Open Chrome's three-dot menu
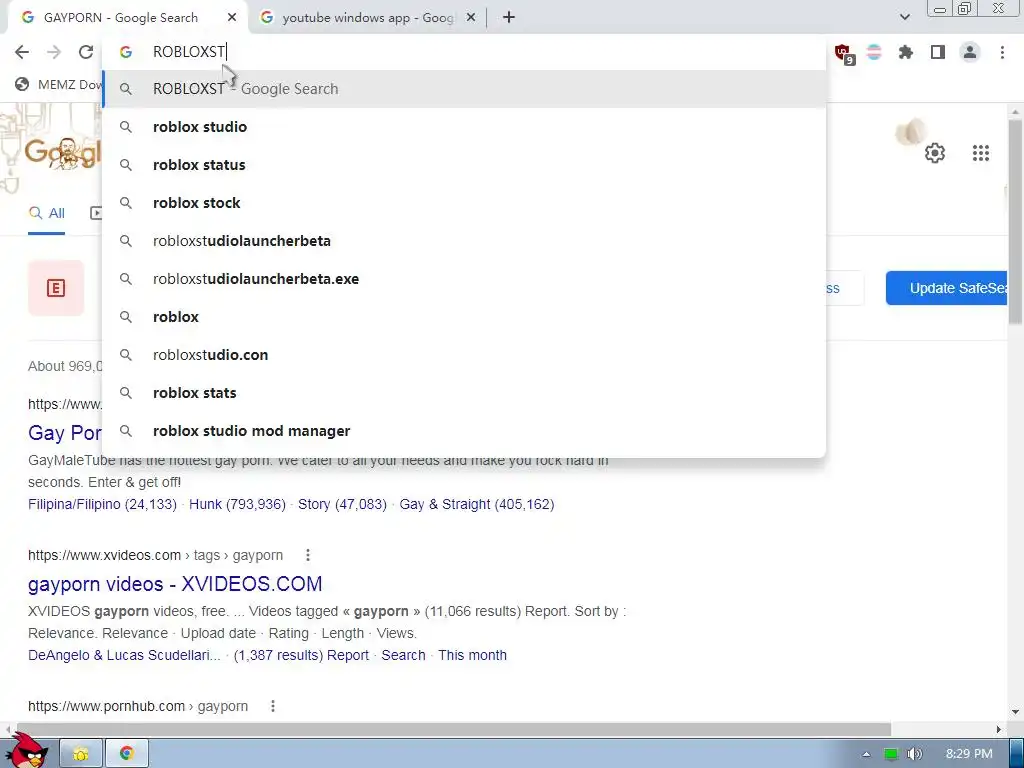The height and width of the screenshot is (768, 1024). pyautogui.click(x=1002, y=52)
